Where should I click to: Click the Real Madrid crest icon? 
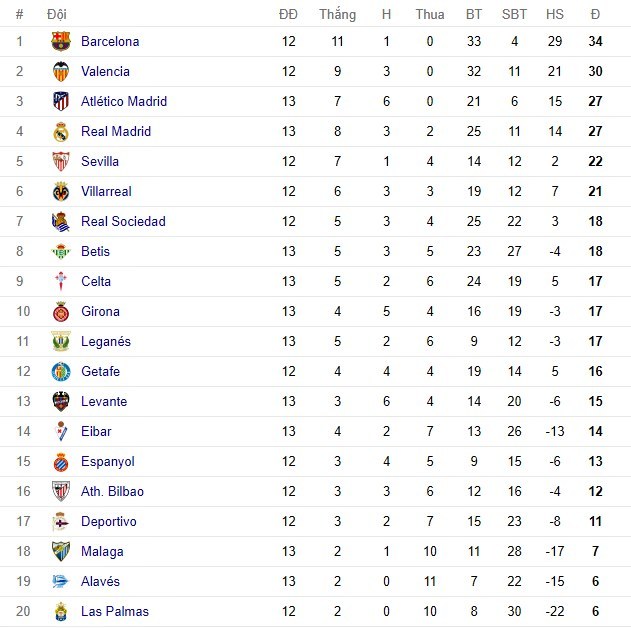[61, 132]
